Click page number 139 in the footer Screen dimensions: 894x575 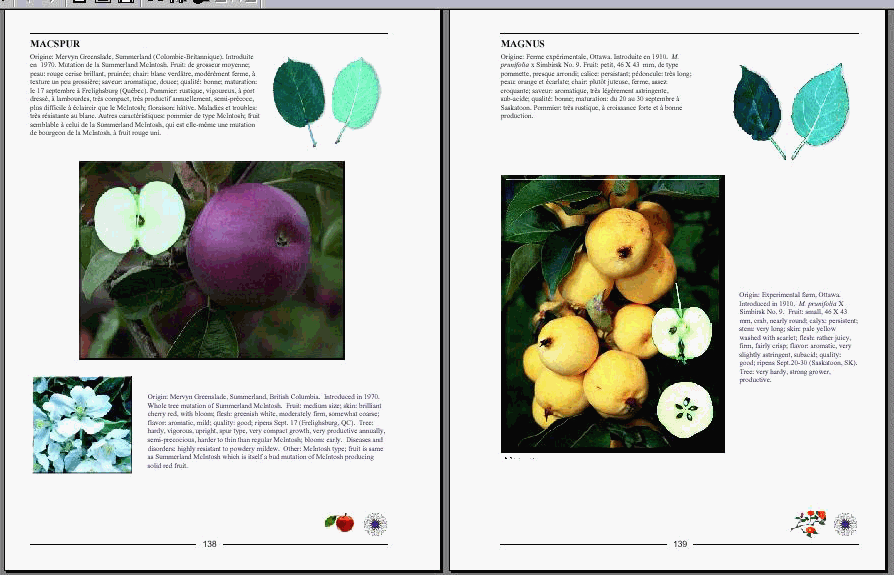680,544
